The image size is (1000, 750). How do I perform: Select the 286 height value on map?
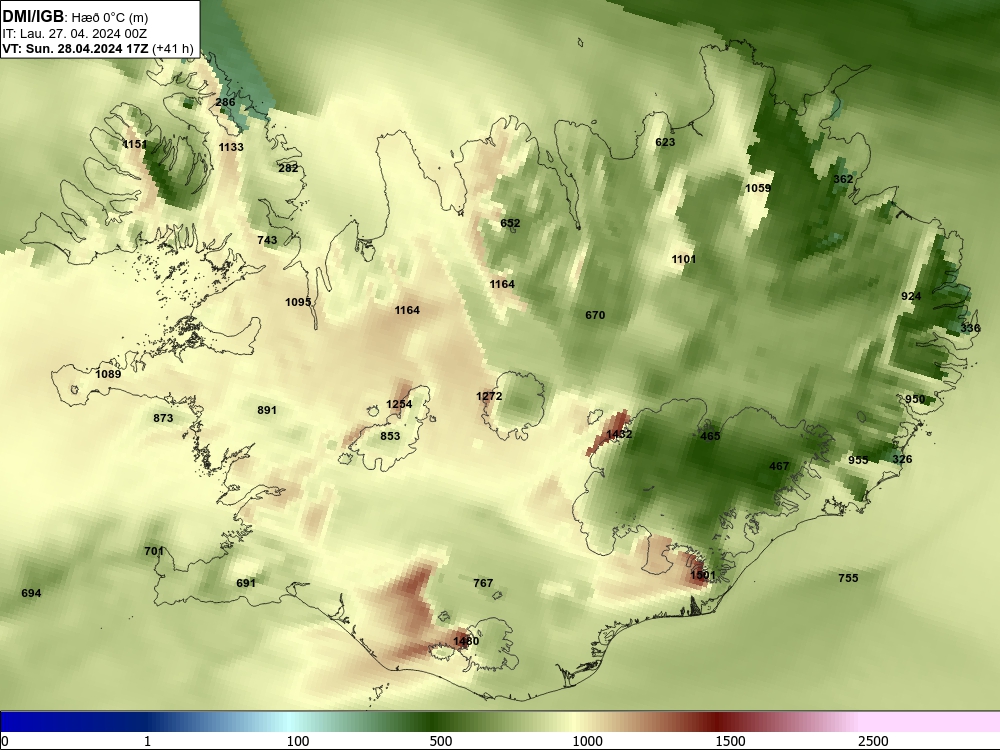(x=225, y=102)
